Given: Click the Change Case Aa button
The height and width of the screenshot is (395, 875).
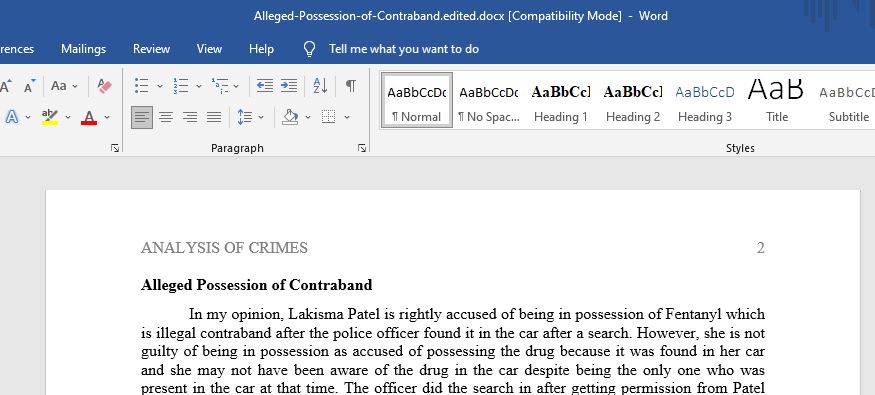Looking at the screenshot, I should 59,86.
